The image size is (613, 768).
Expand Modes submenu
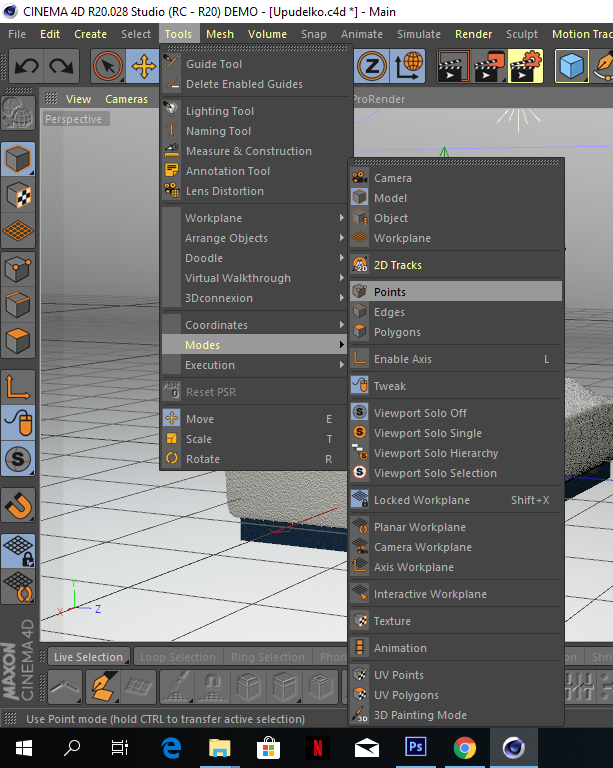coord(255,345)
